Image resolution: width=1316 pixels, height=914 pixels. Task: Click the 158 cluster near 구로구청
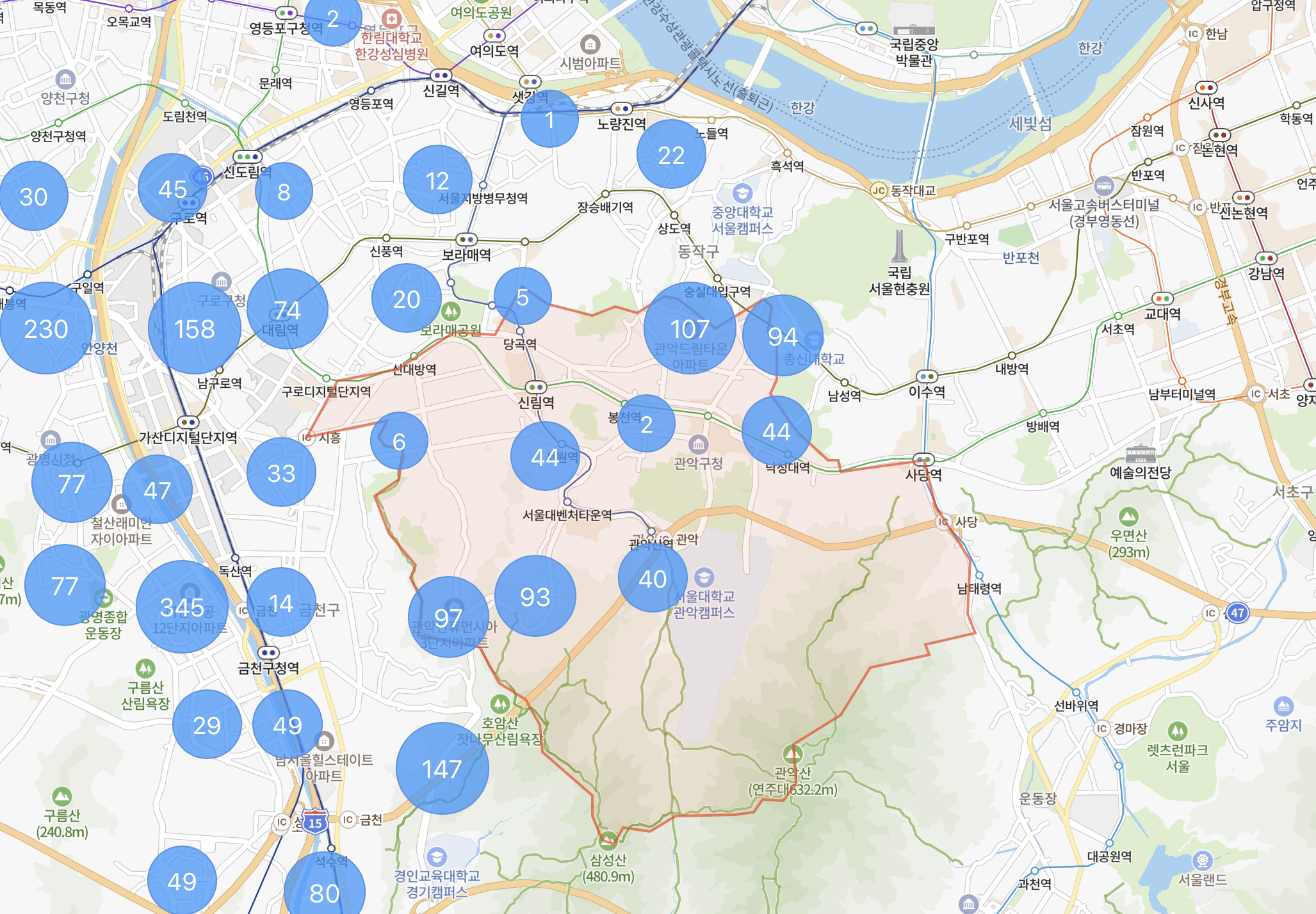pos(195,328)
